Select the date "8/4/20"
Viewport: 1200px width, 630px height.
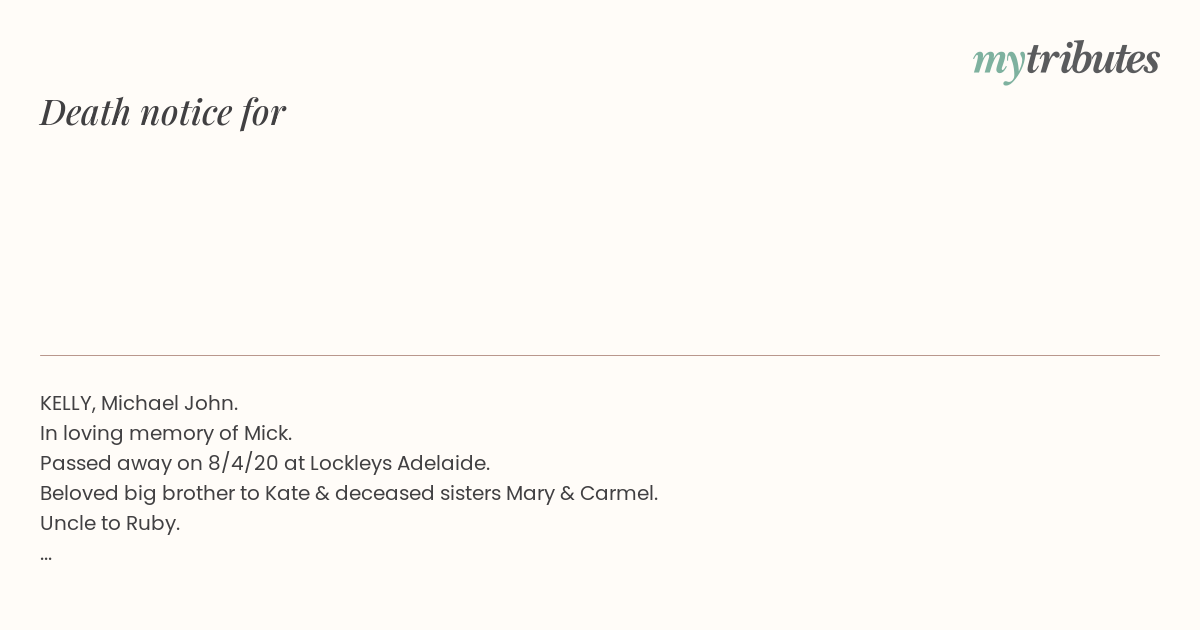243,464
